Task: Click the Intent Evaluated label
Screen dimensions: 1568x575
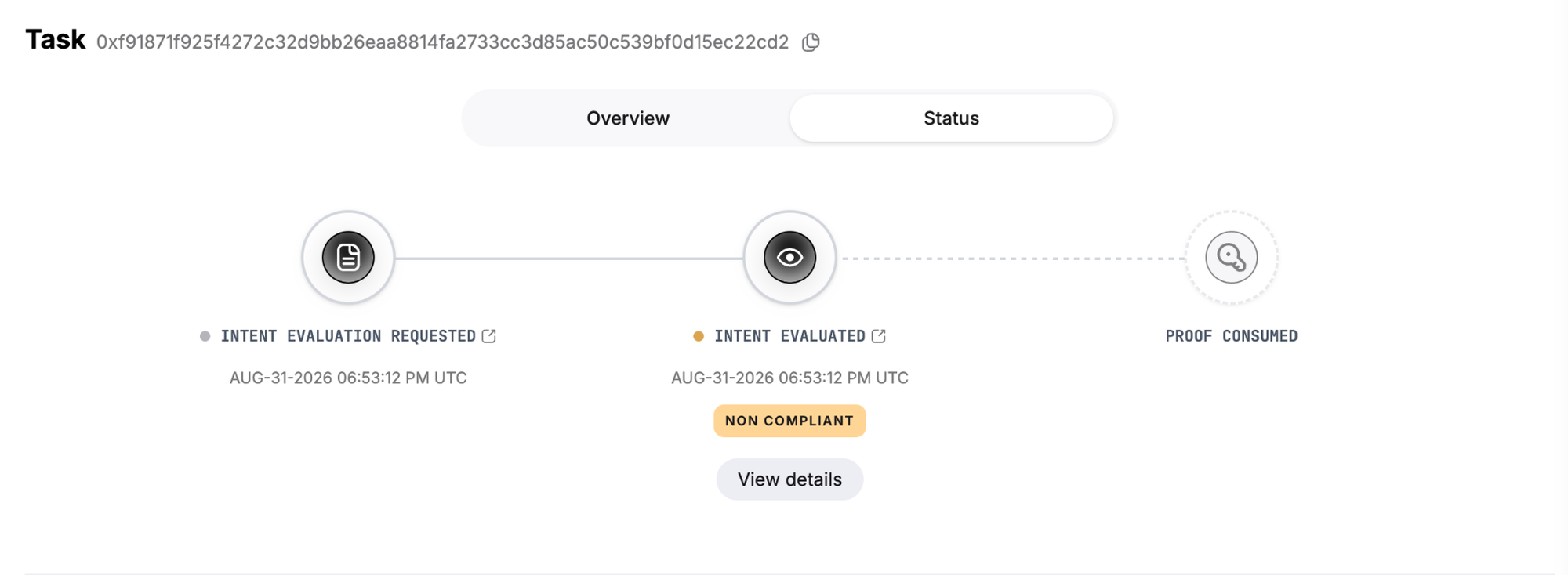Action: coord(789,336)
